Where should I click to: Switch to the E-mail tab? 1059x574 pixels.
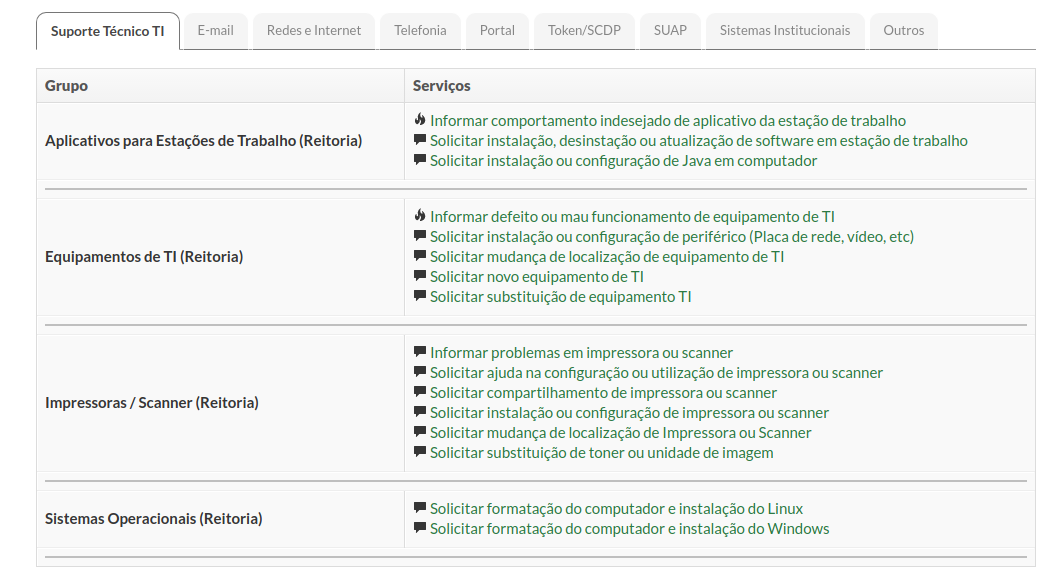(x=215, y=30)
